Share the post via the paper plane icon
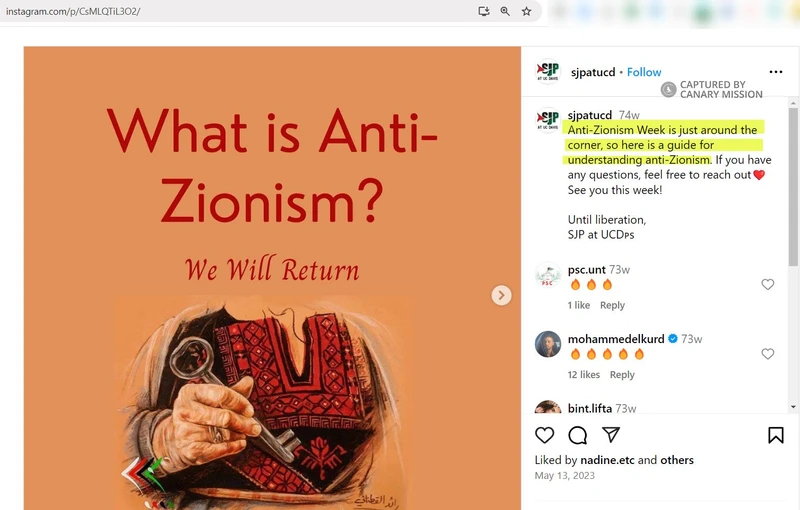Image resolution: width=800 pixels, height=510 pixels. pos(611,435)
